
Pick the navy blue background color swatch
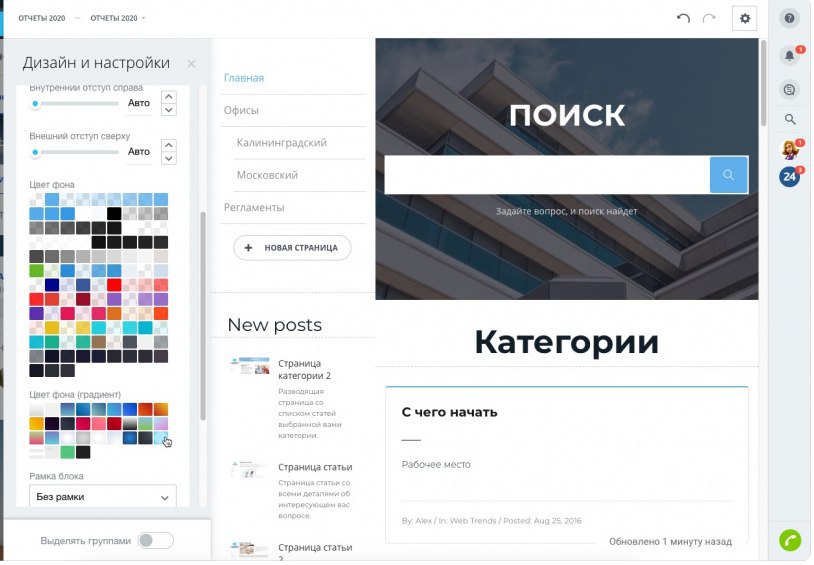(x=52, y=285)
